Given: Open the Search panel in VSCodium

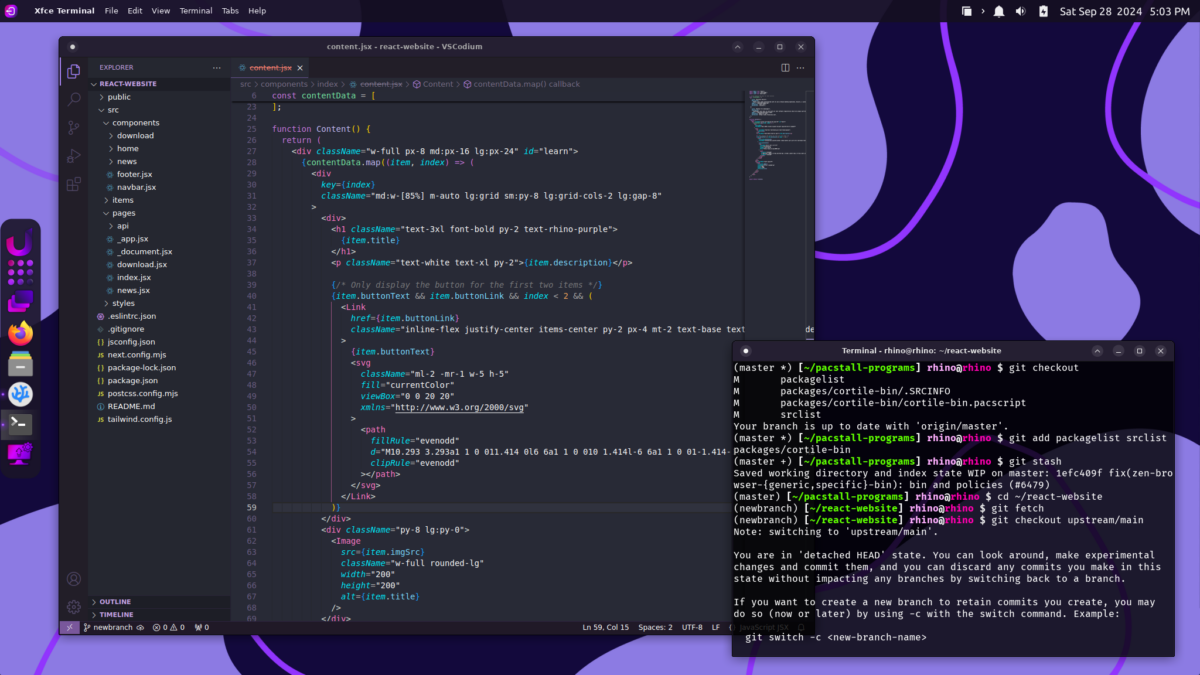Looking at the screenshot, I should point(73,99).
